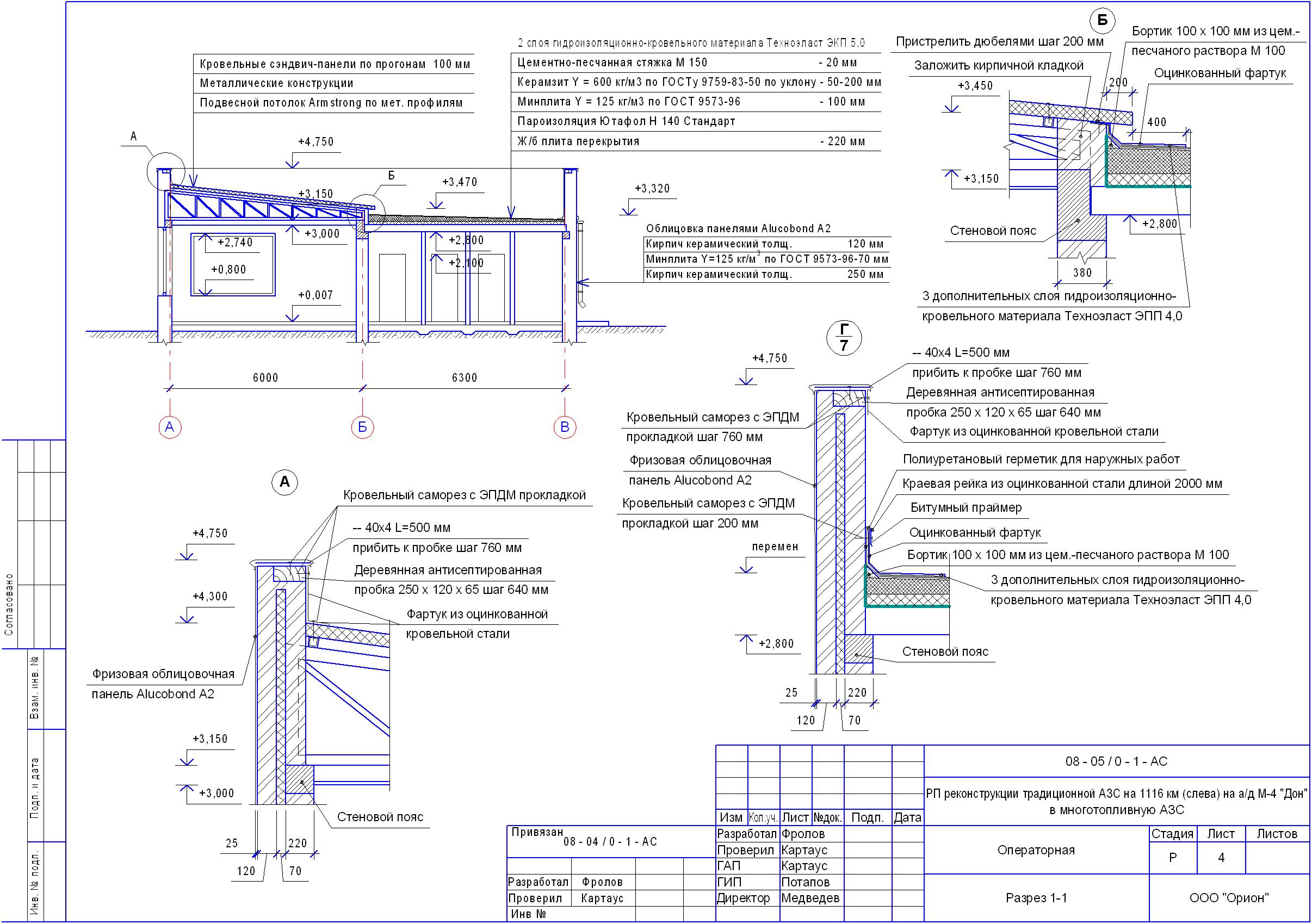Select 'Стеновой пояс' label in detail А
This screenshot has width=1312, height=924.
pyautogui.click(x=380, y=817)
